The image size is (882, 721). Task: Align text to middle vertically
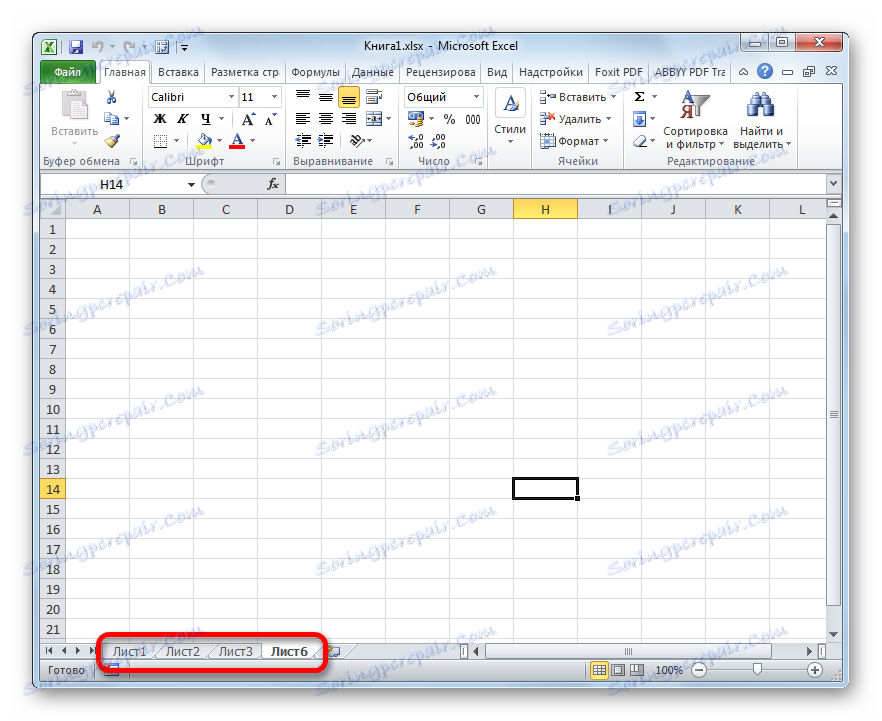pyautogui.click(x=326, y=97)
